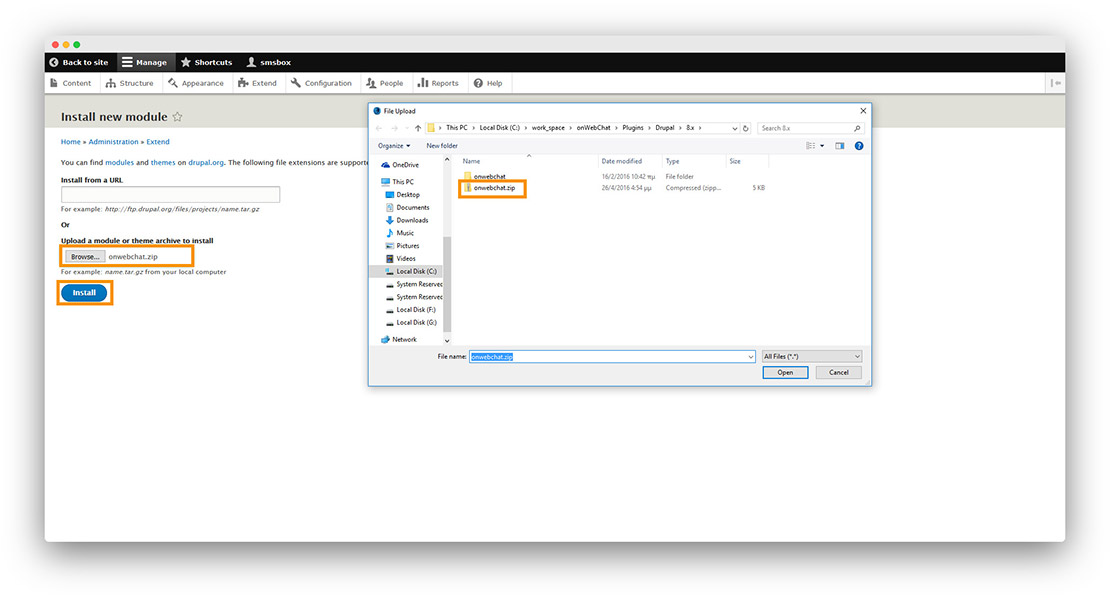1110x595 pixels.
Task: Follow the Administration breadcrumb link
Action: click(x=114, y=142)
